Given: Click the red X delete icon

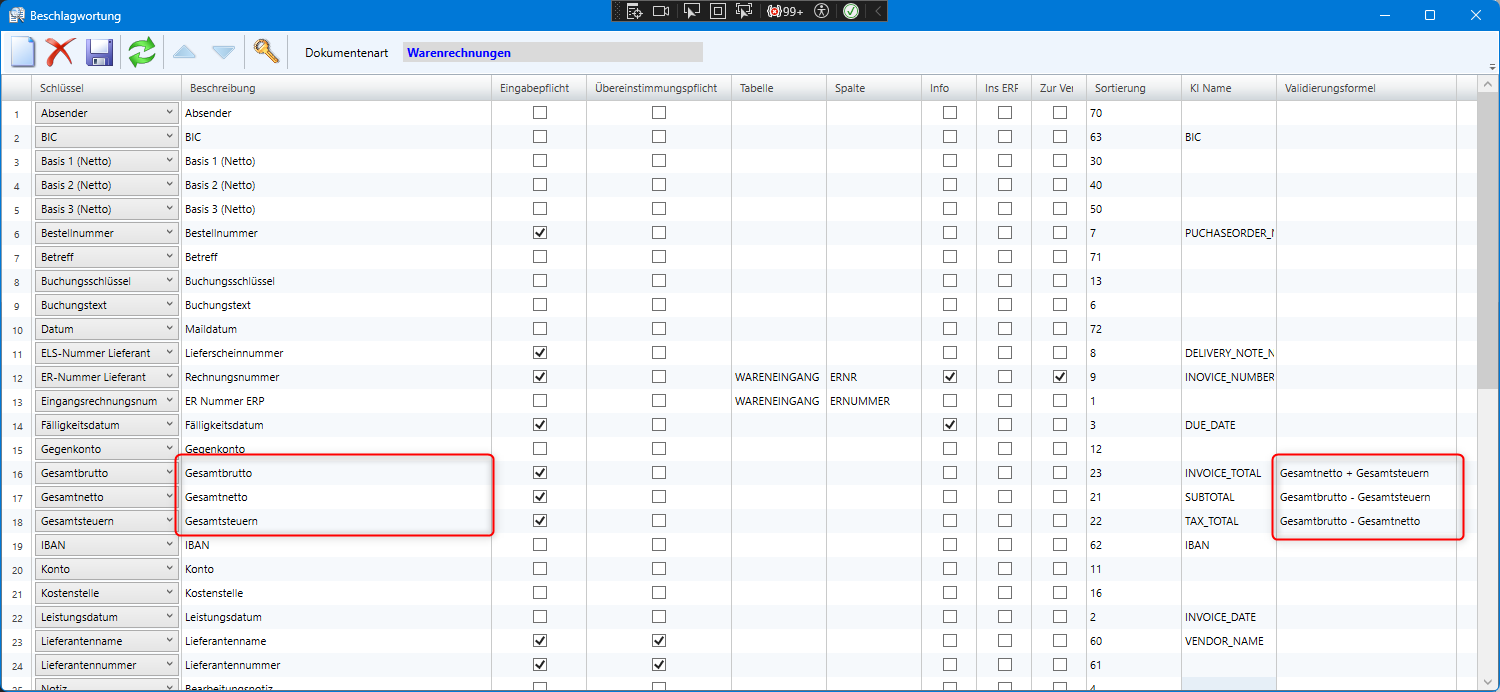Looking at the screenshot, I should [x=61, y=52].
